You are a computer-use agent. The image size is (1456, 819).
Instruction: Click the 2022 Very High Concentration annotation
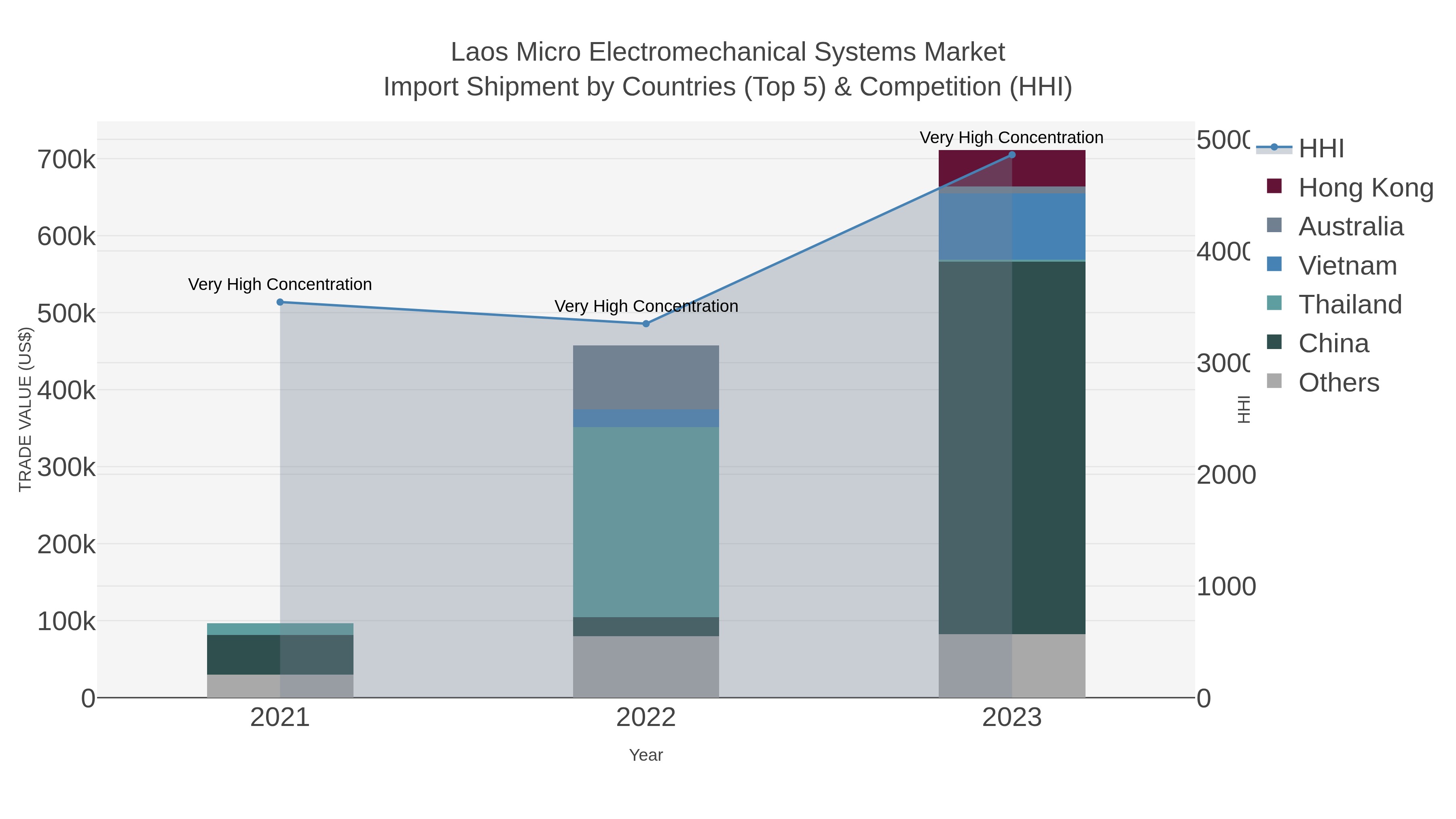point(646,306)
